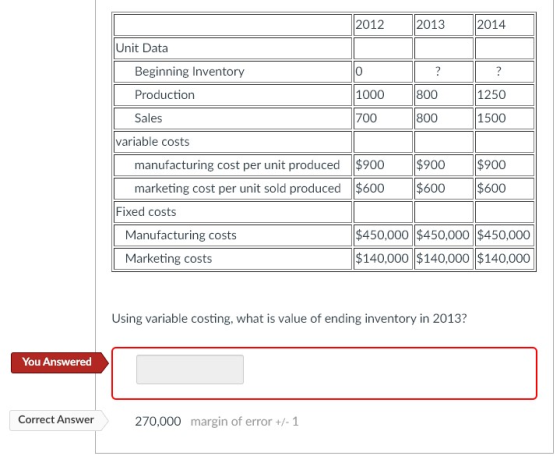
Task: Select marketing cost per unit sold label
Action: [238, 188]
